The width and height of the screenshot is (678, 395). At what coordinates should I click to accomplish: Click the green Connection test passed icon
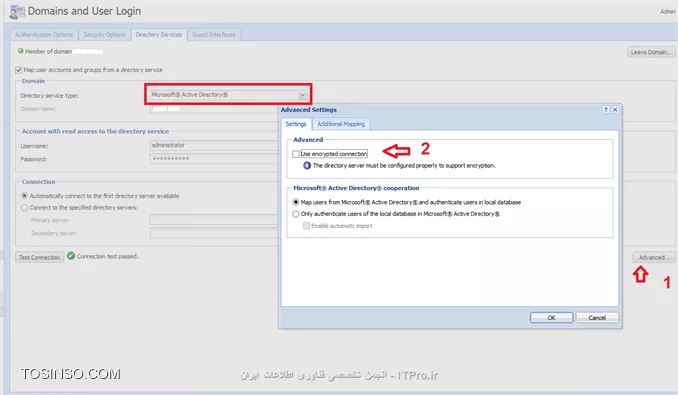71,256
